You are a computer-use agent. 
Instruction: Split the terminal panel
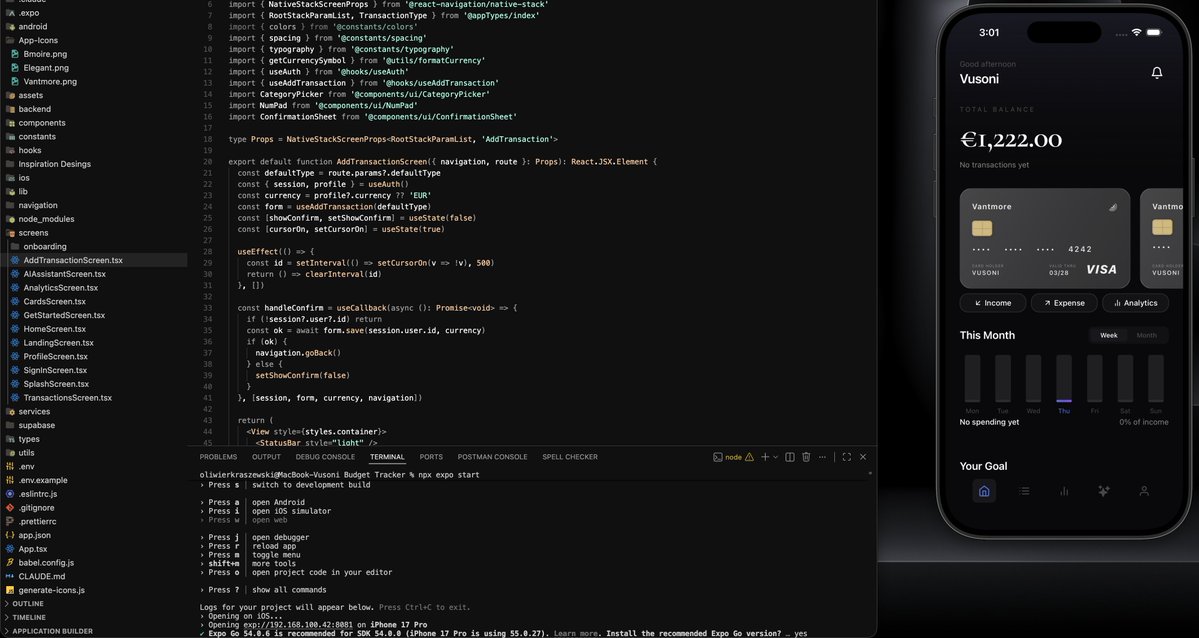[790, 457]
